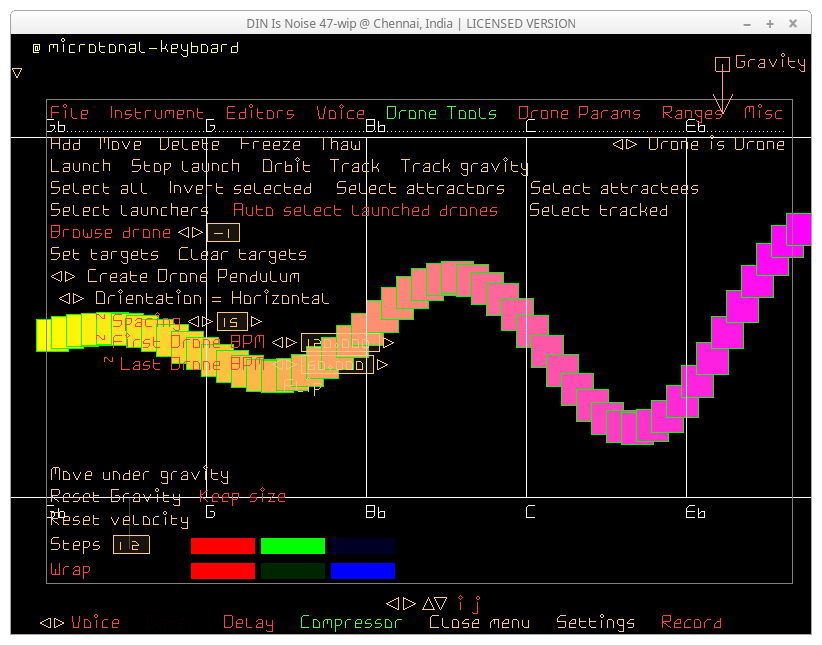Click right arrow after Last Drone BPM
This screenshot has height=645, width=822.
tap(383, 365)
